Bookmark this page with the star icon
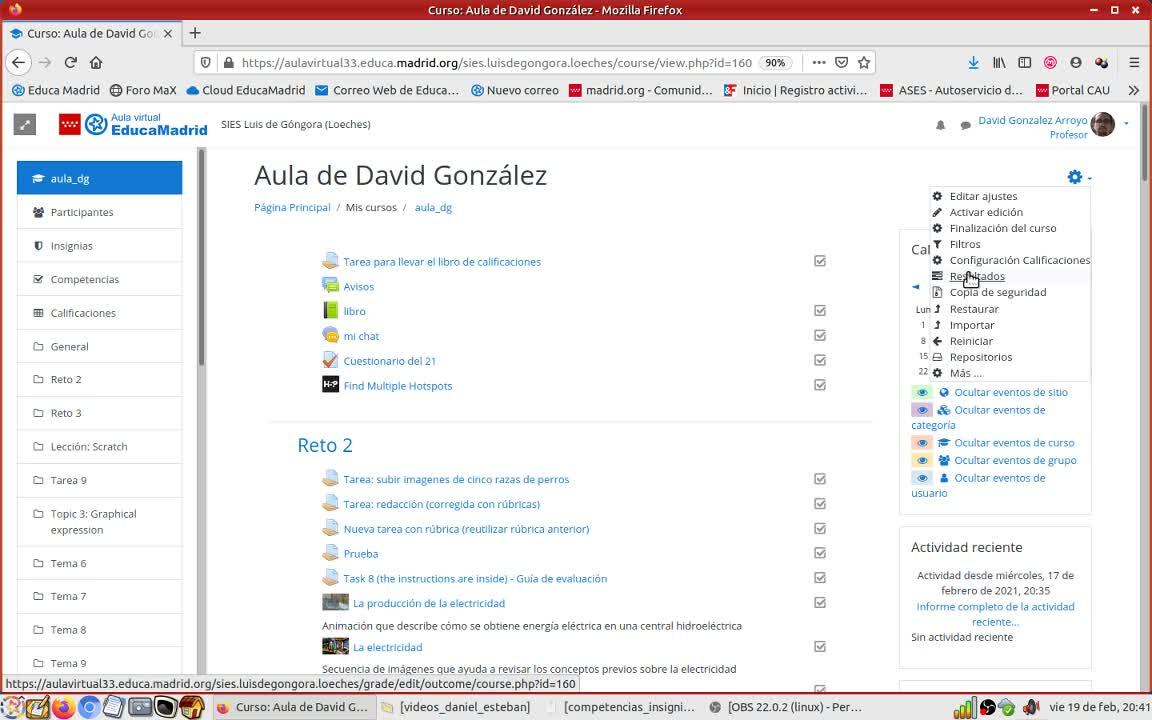This screenshot has width=1152, height=720. (864, 62)
